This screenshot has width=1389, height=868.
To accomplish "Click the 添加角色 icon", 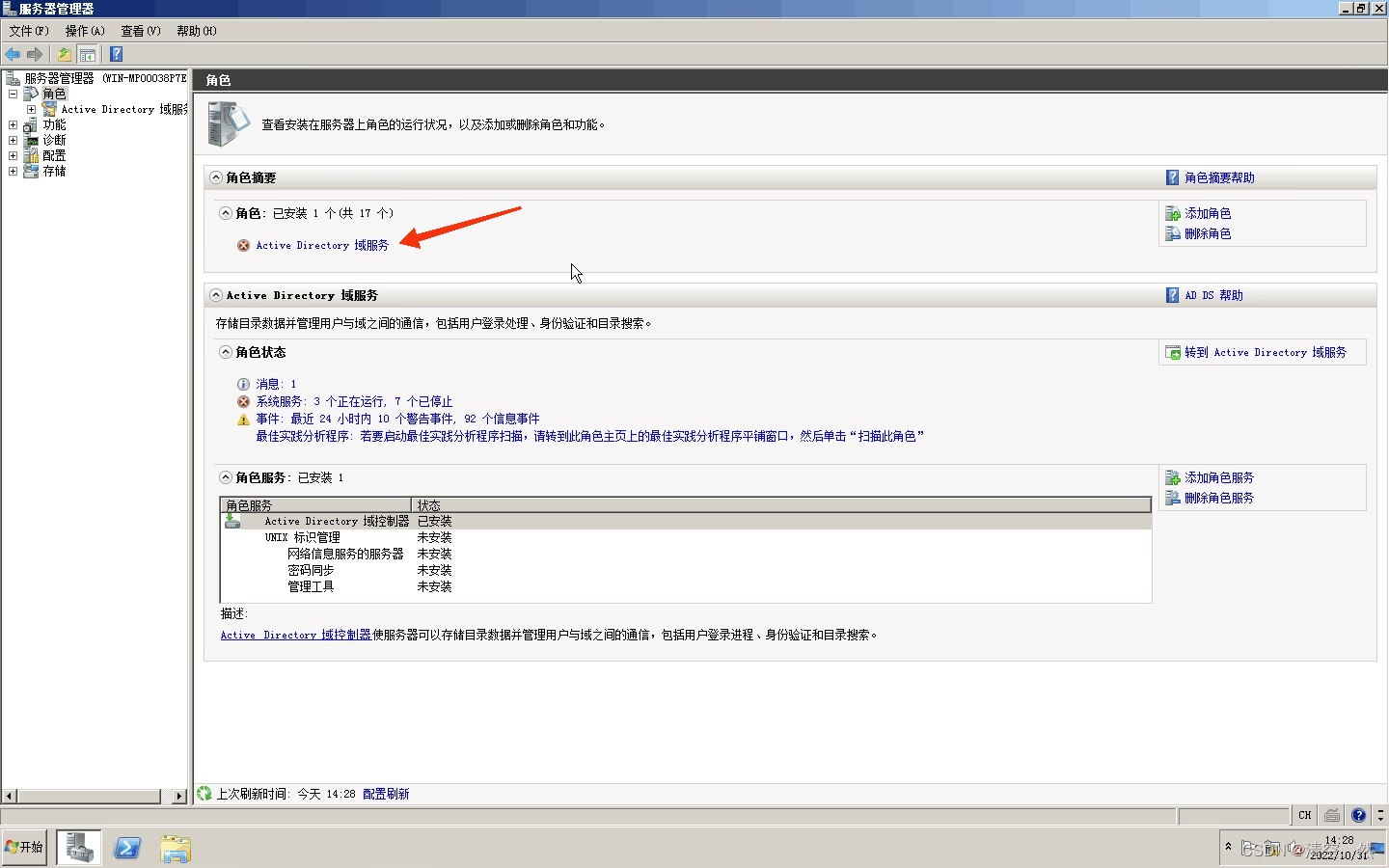I will click(1173, 213).
